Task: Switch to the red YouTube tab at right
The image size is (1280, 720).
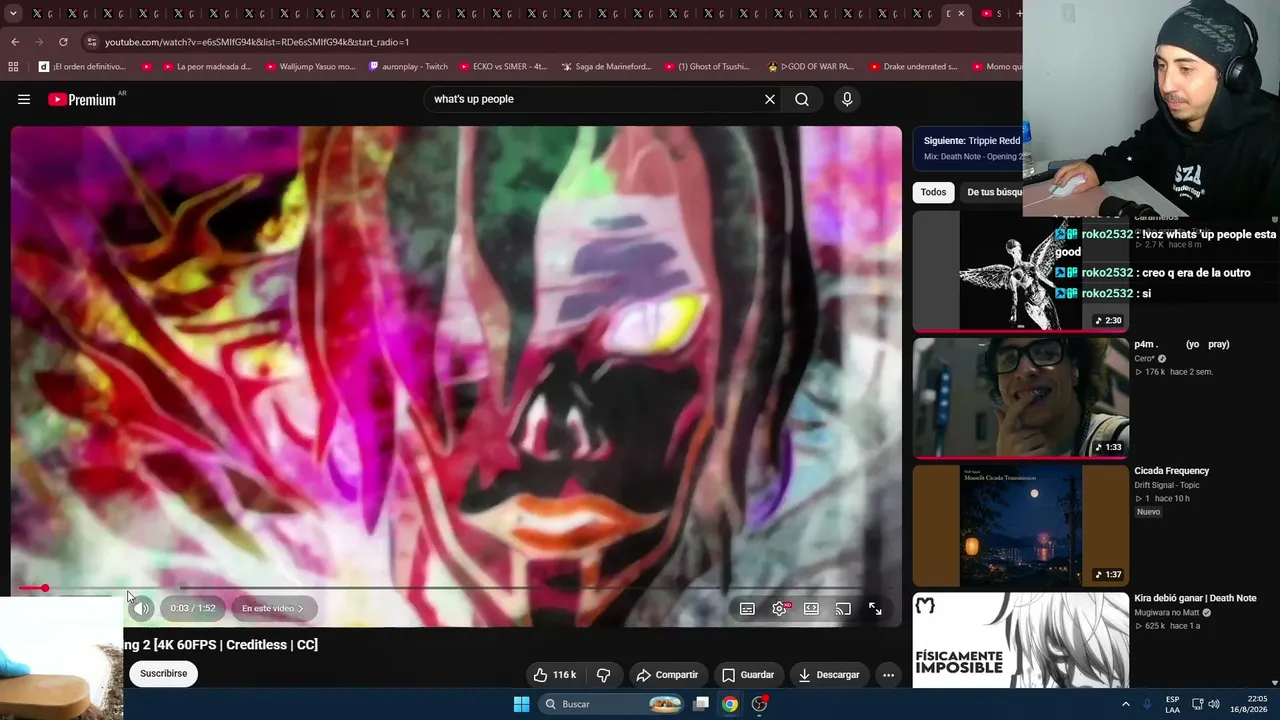Action: (x=991, y=14)
